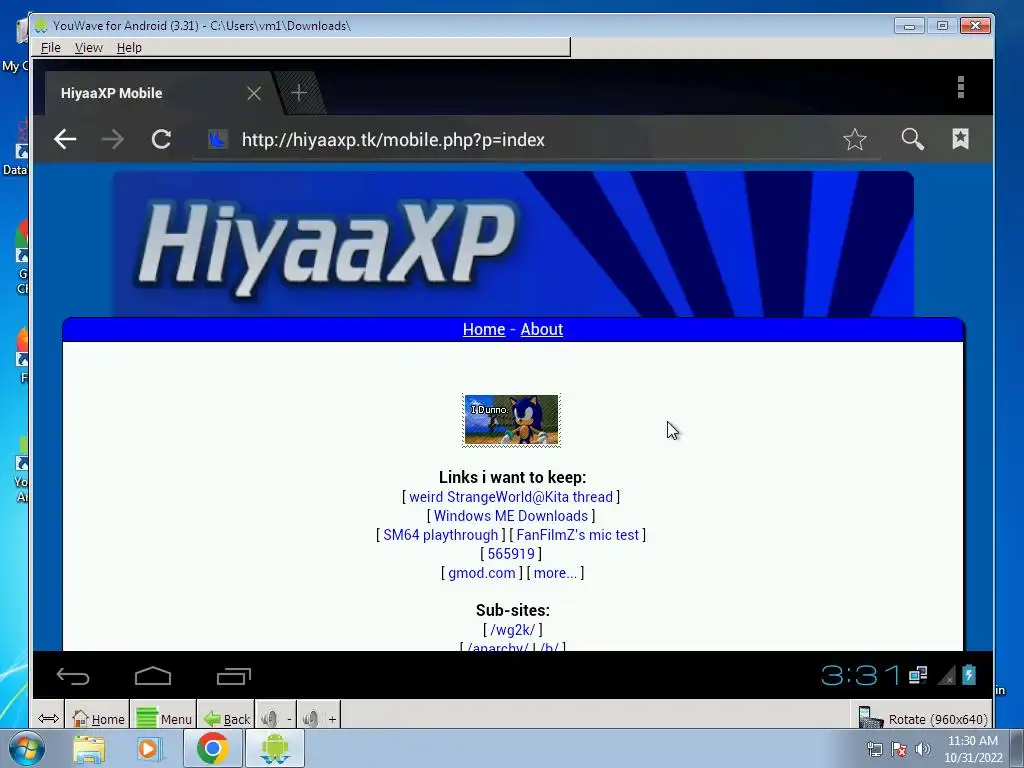
Task: Open Windows Media Player from taskbar
Action: (x=149, y=748)
